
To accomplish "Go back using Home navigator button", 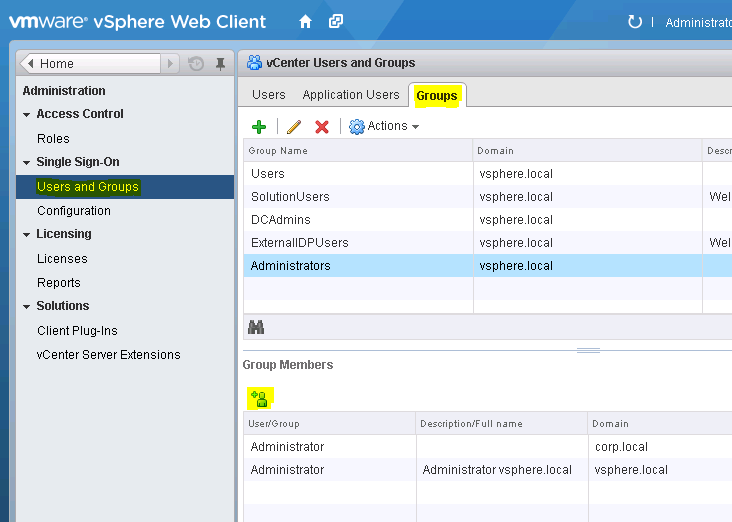I will point(91,63).
